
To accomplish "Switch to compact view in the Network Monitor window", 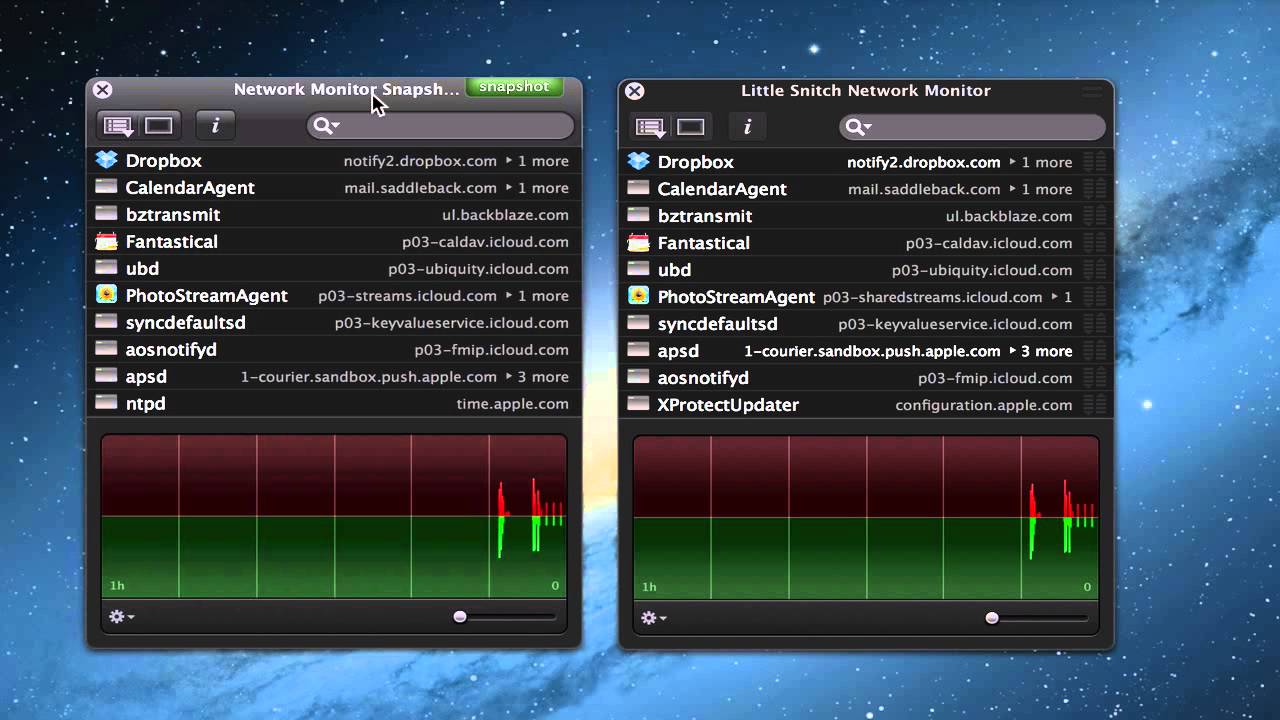I will tap(691, 127).
